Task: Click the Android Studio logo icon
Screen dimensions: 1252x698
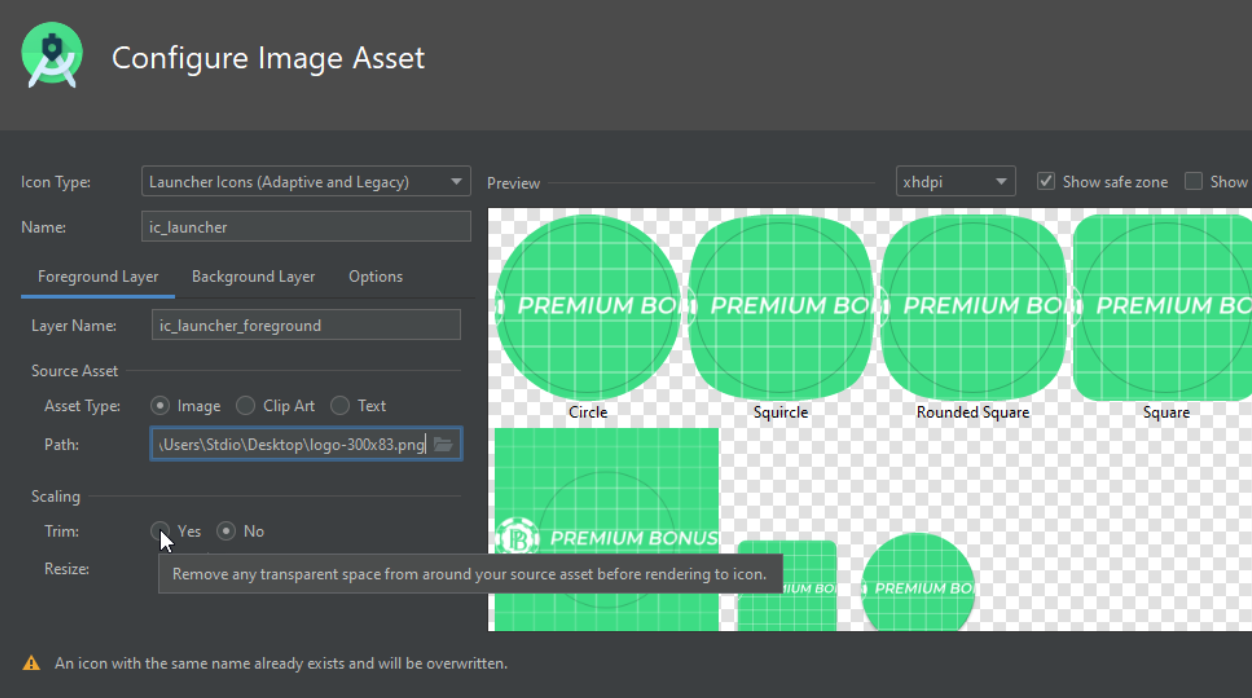Action: 52,55
